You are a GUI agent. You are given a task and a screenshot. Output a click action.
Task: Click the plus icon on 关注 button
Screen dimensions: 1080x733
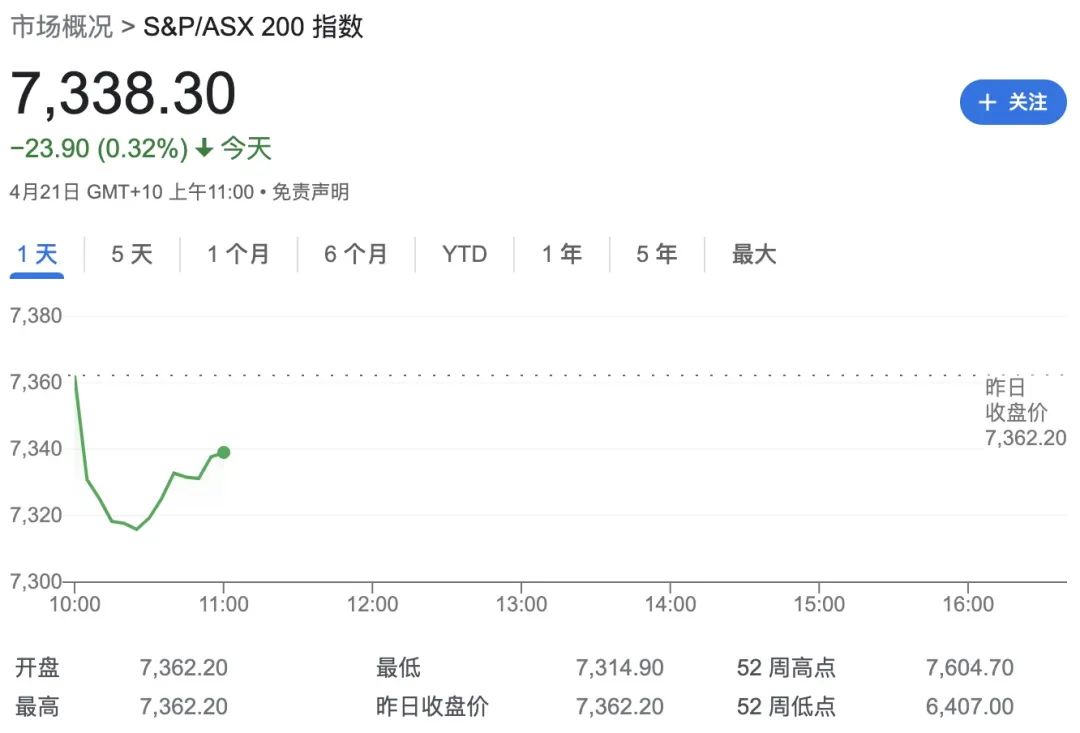tap(987, 102)
